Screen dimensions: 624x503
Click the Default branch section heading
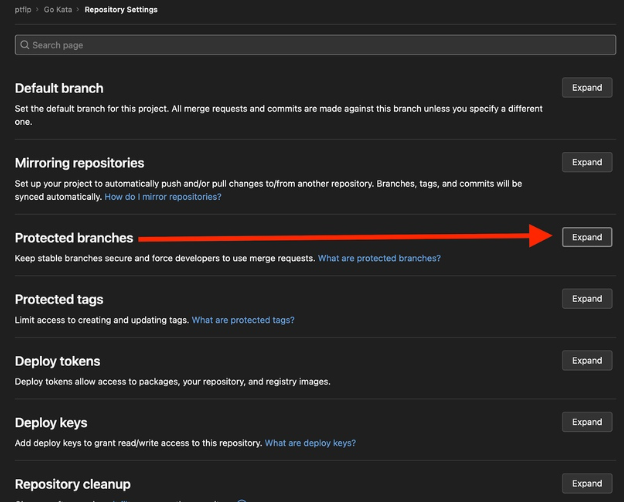click(59, 88)
